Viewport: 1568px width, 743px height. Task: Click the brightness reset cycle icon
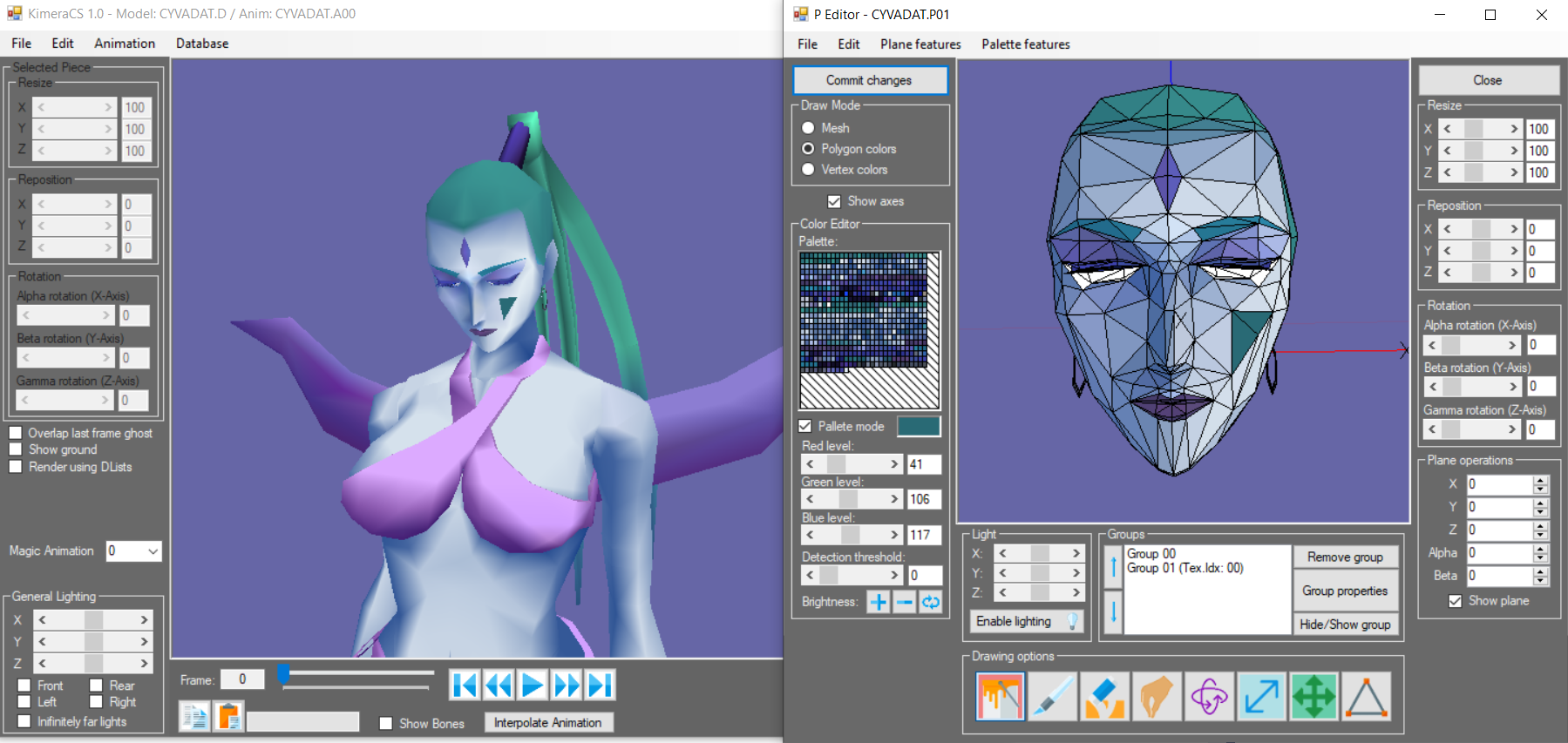tap(931, 602)
